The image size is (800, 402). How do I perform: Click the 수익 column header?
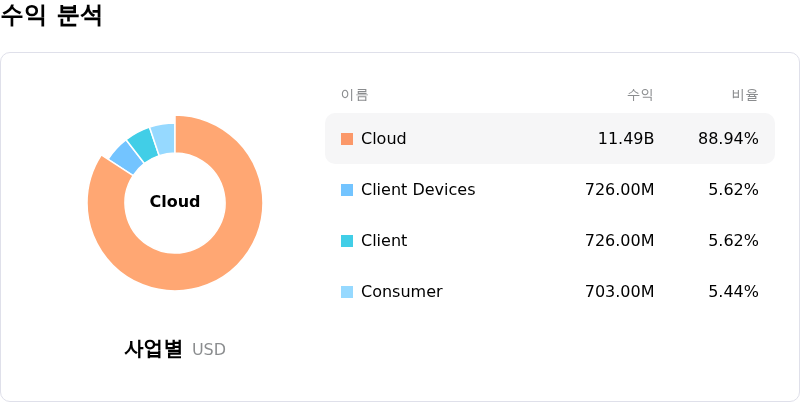pos(640,95)
